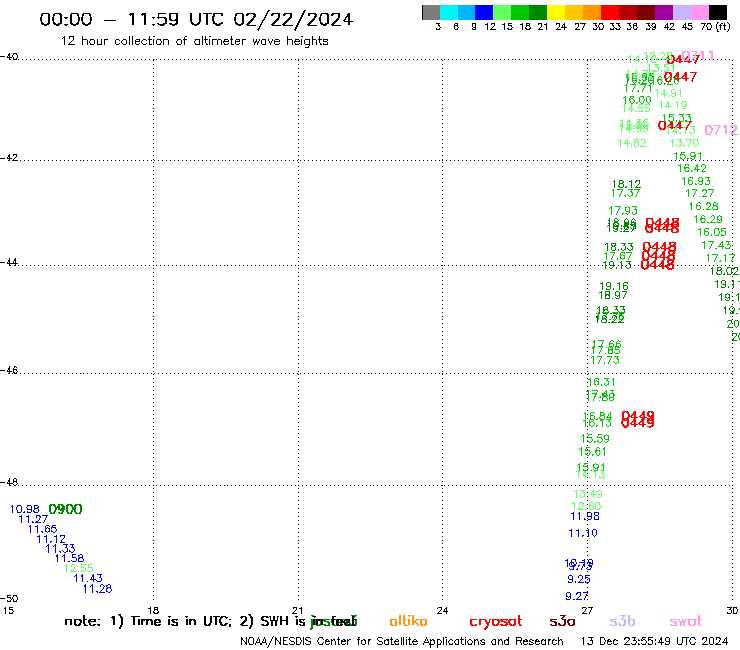
Task: Click the '16.29' wave height value
Action: pos(707,219)
